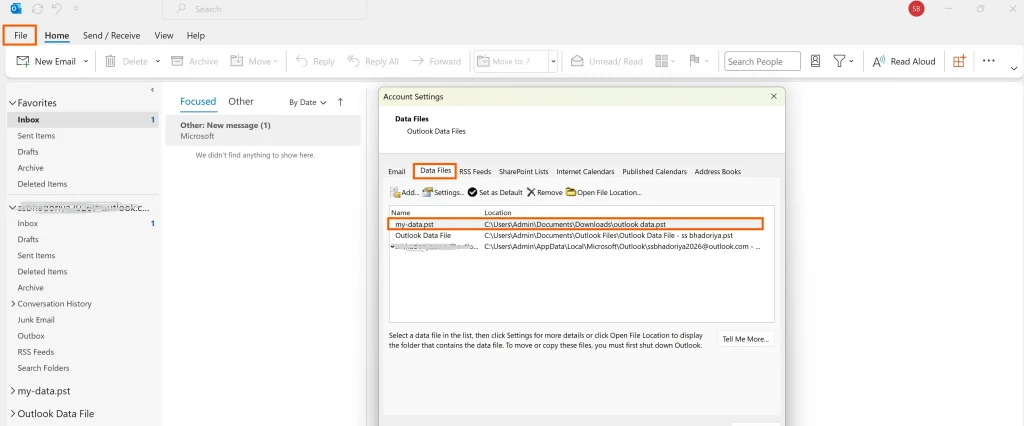
Task: Expand Conversation History folder
Action: (x=13, y=304)
